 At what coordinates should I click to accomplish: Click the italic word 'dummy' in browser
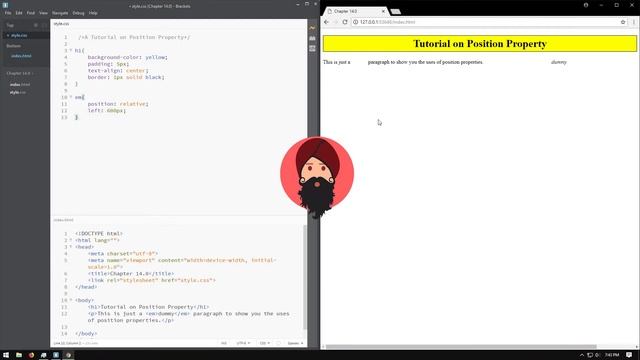[558, 62]
